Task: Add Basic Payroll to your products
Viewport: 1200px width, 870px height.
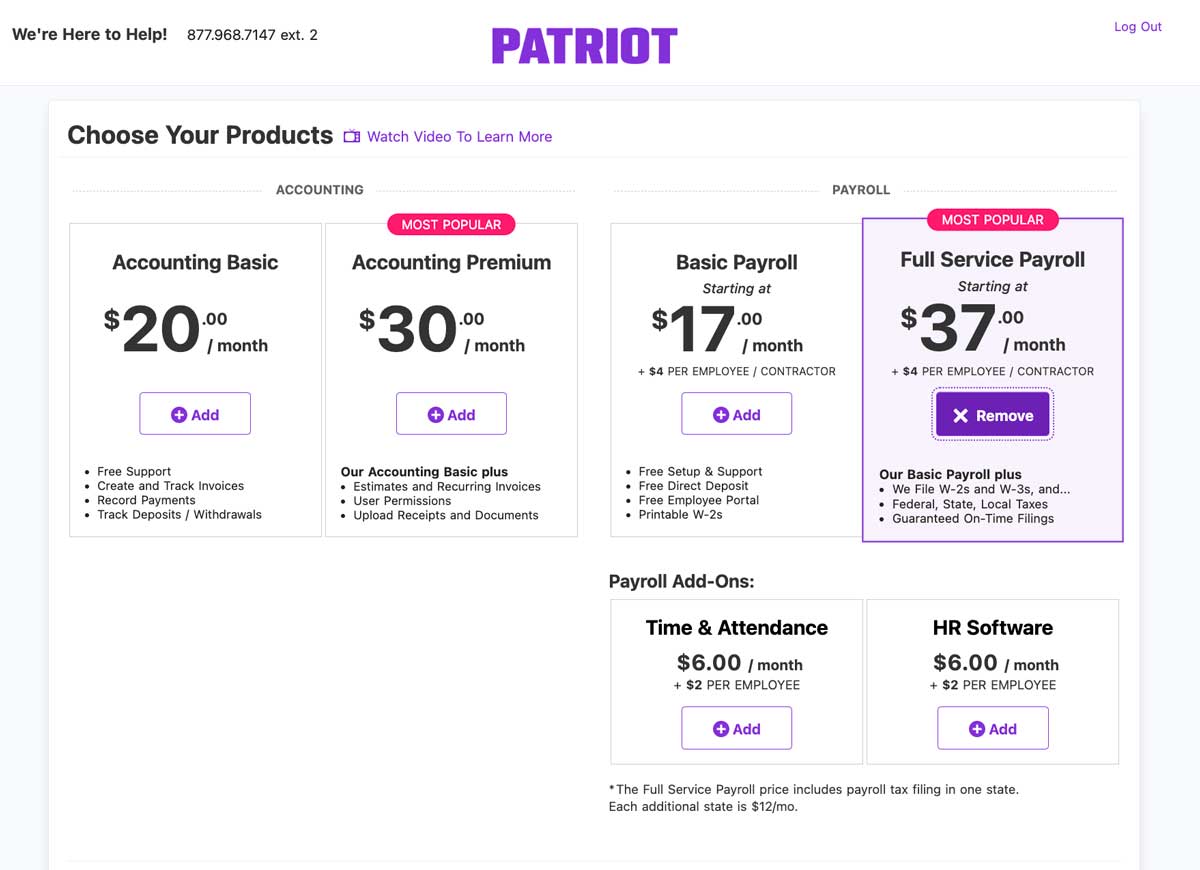Action: [x=737, y=413]
